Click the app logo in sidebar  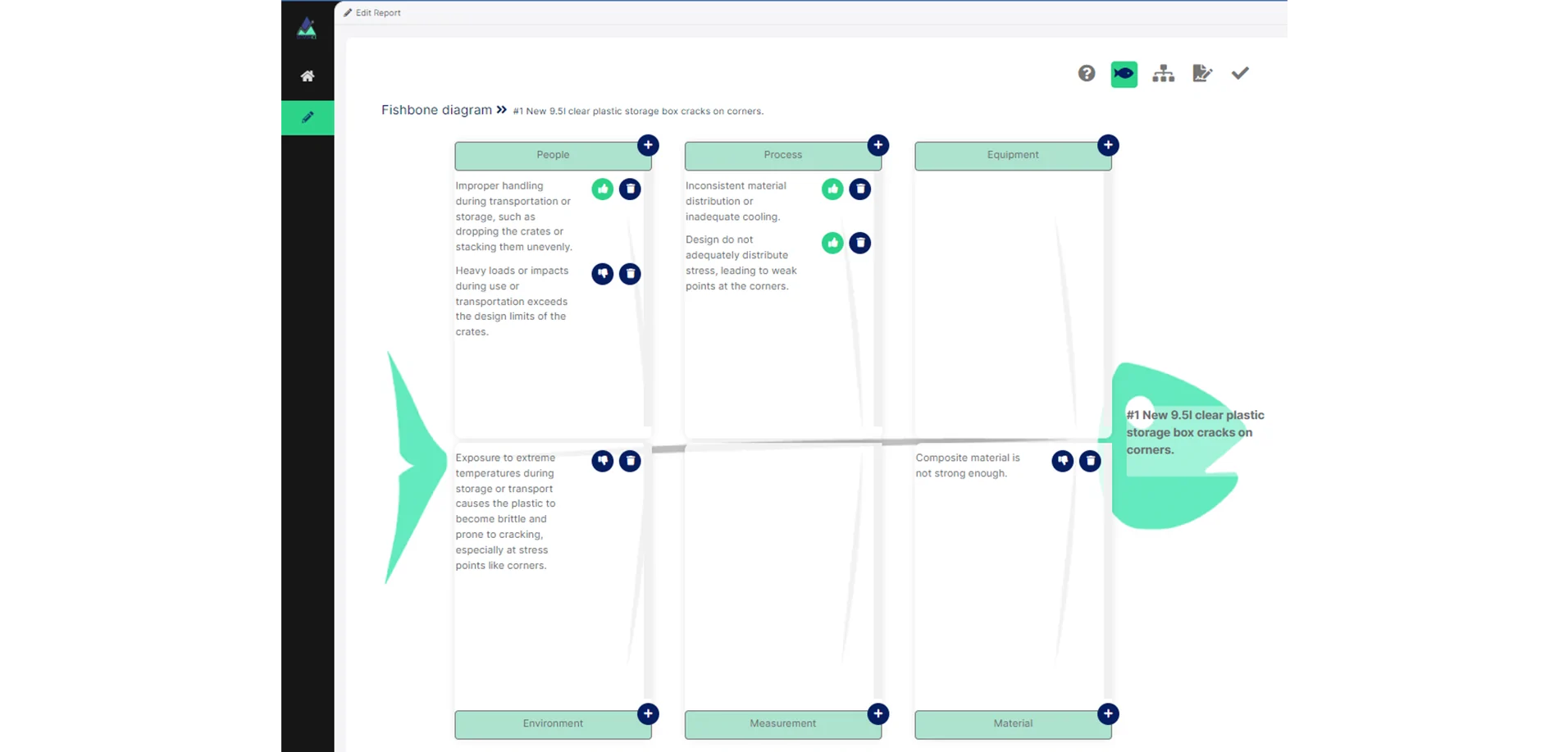coord(307,29)
